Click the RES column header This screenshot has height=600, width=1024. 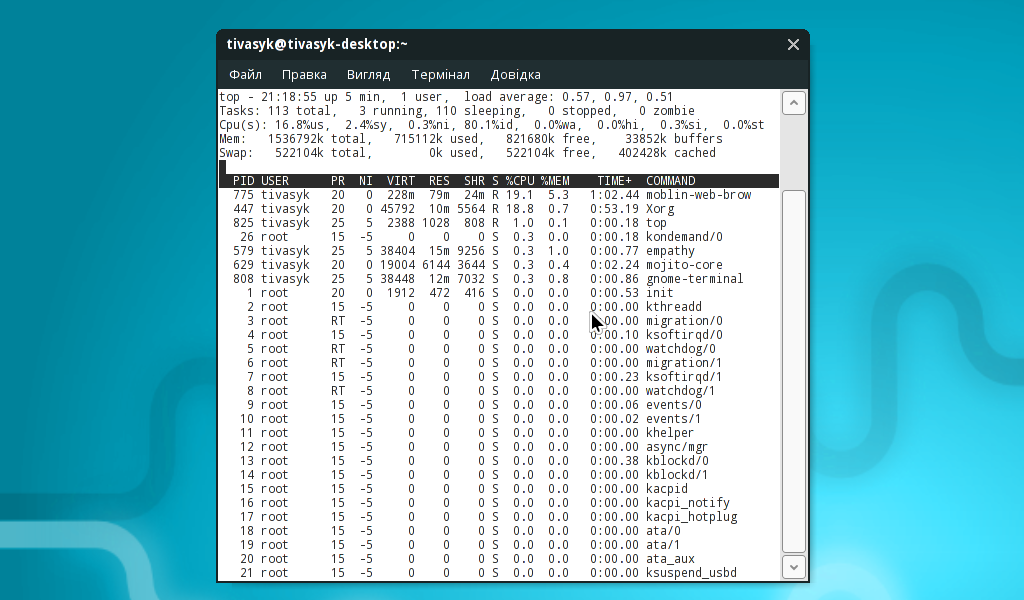[439, 181]
